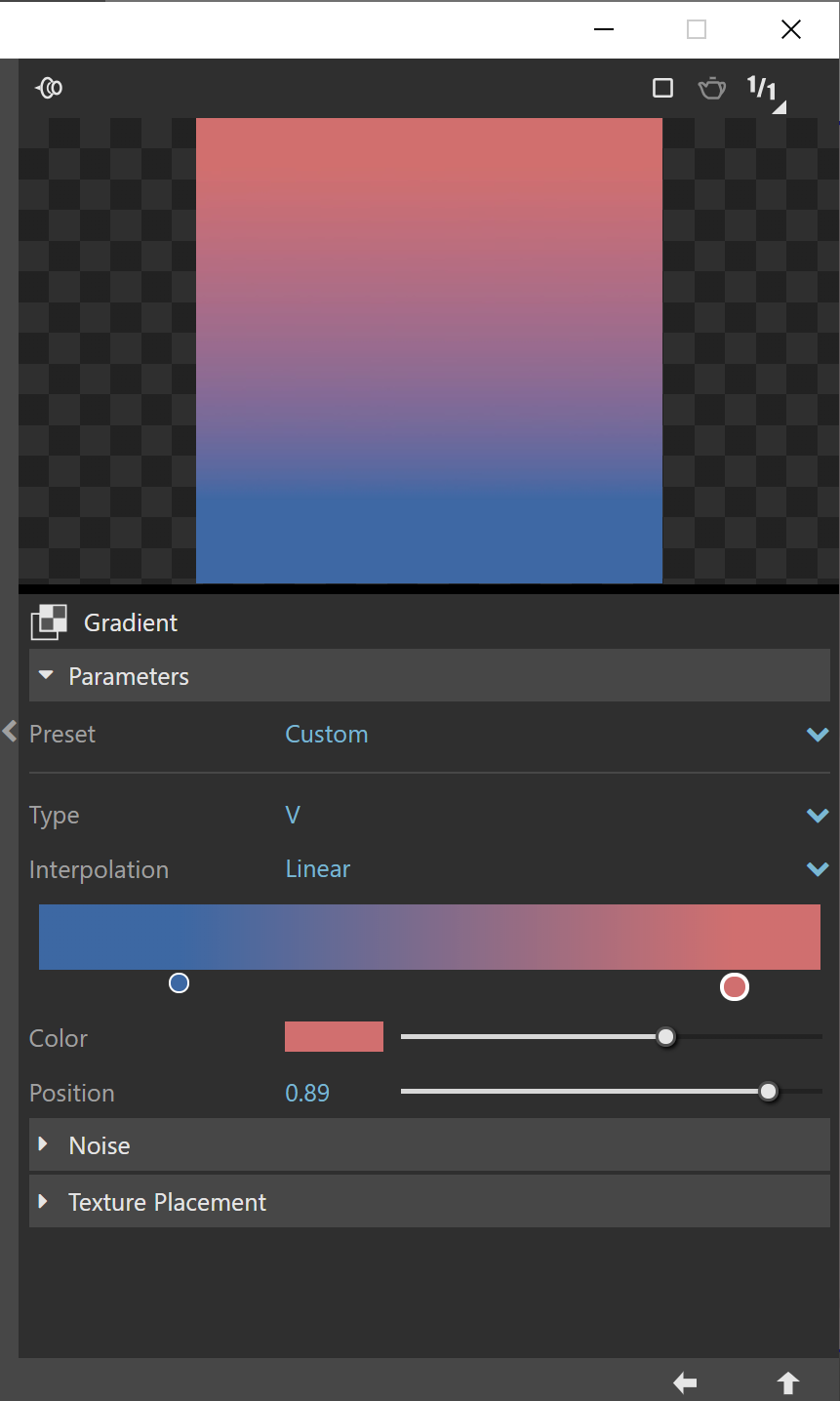Open the 1/1 preview size menu
Viewport: 840px width, 1401px height.
(766, 91)
